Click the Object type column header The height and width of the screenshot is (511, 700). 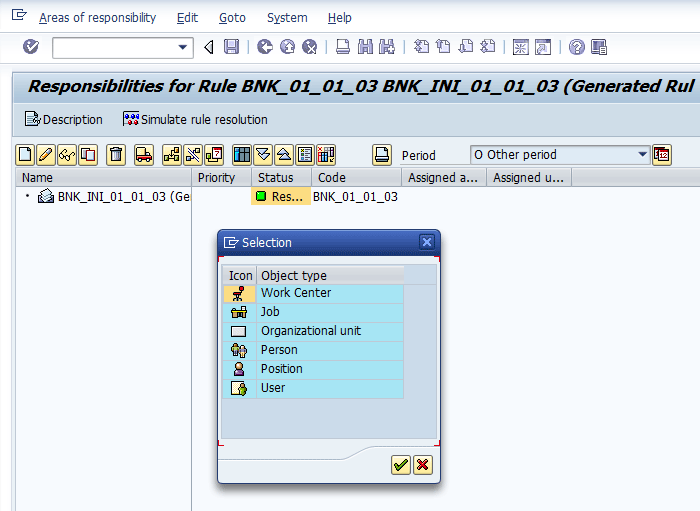click(x=330, y=275)
